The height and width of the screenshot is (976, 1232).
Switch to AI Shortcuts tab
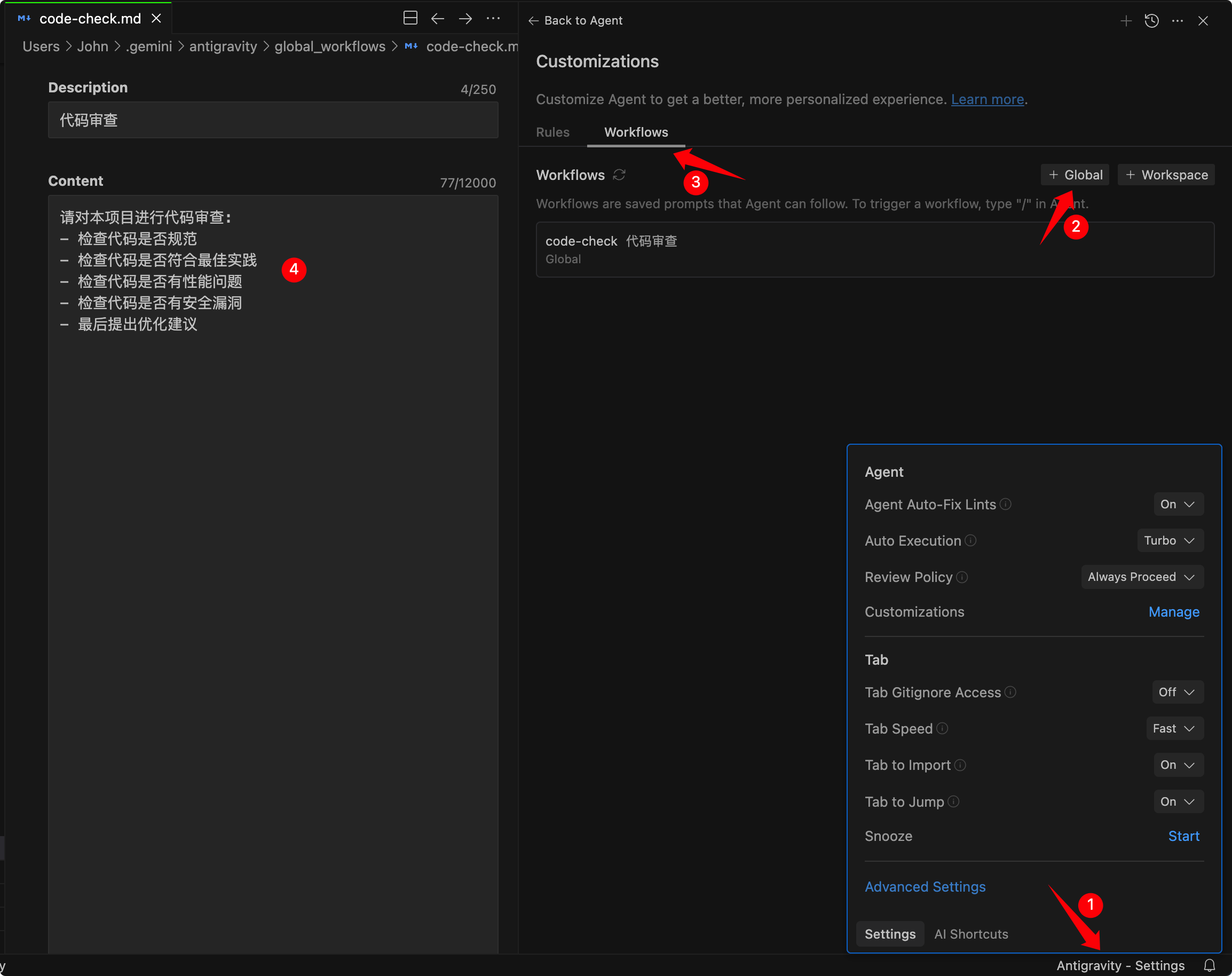(x=971, y=934)
